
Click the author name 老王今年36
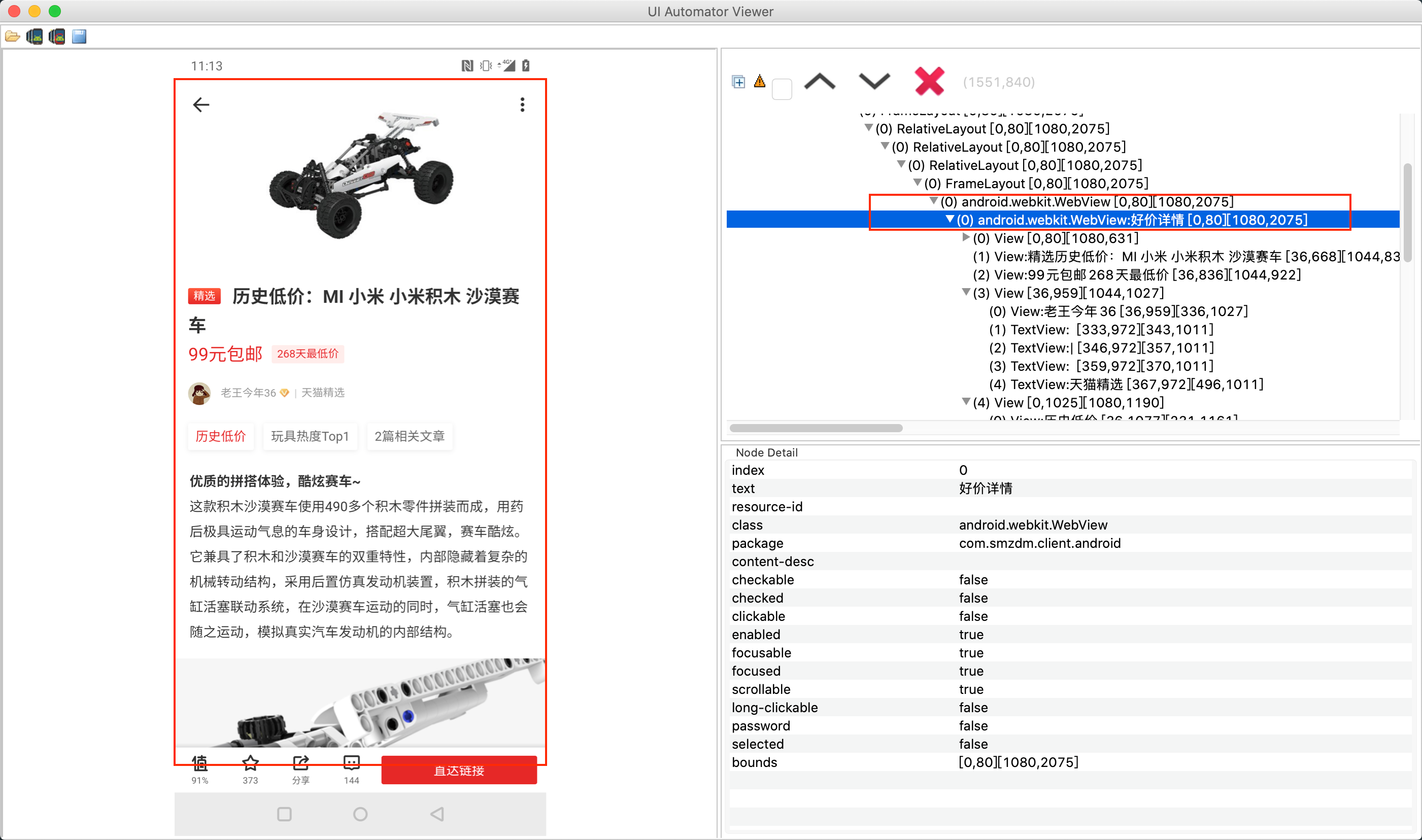click(248, 393)
